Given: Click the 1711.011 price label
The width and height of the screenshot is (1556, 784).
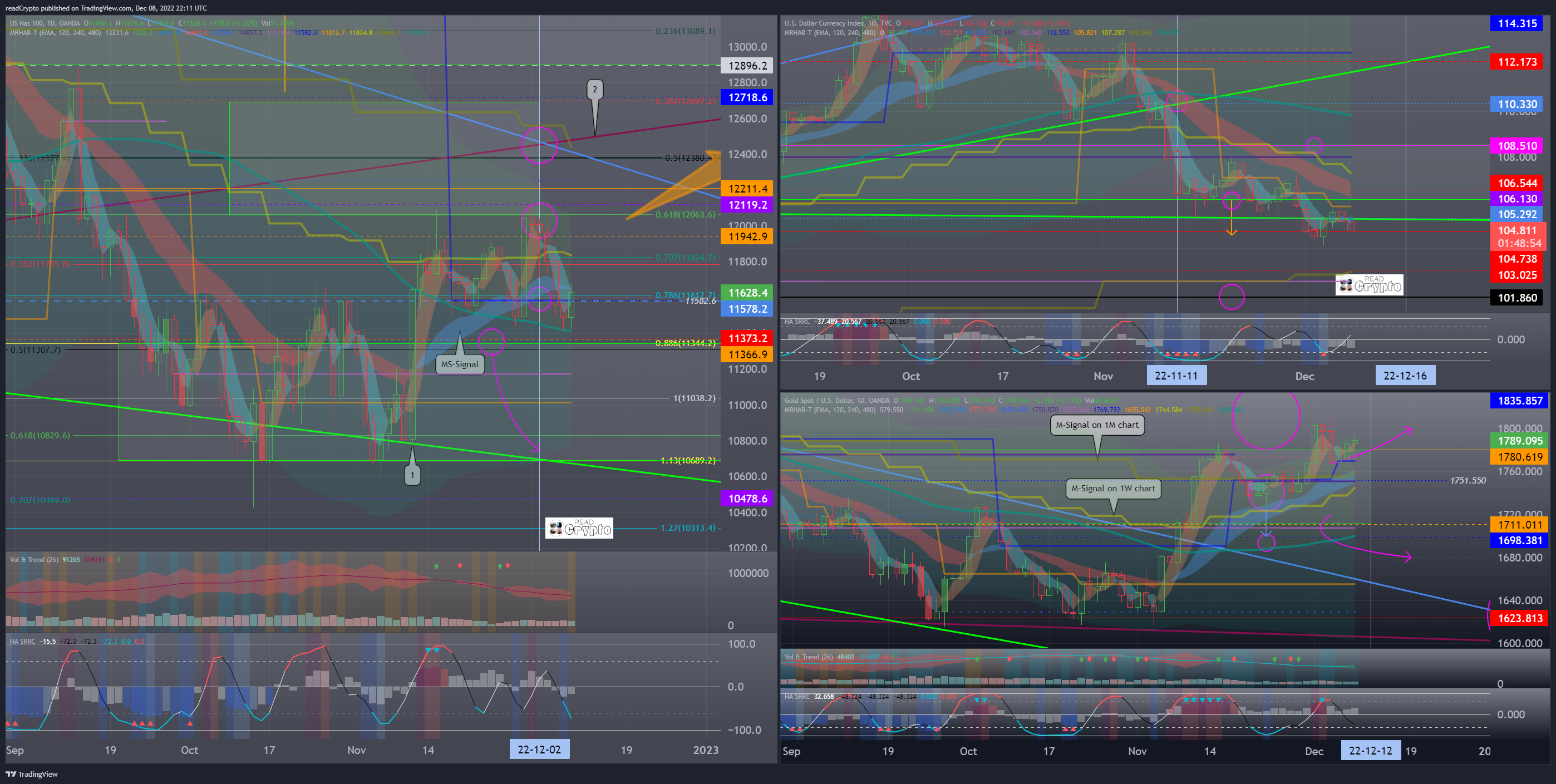Looking at the screenshot, I should point(1519,525).
